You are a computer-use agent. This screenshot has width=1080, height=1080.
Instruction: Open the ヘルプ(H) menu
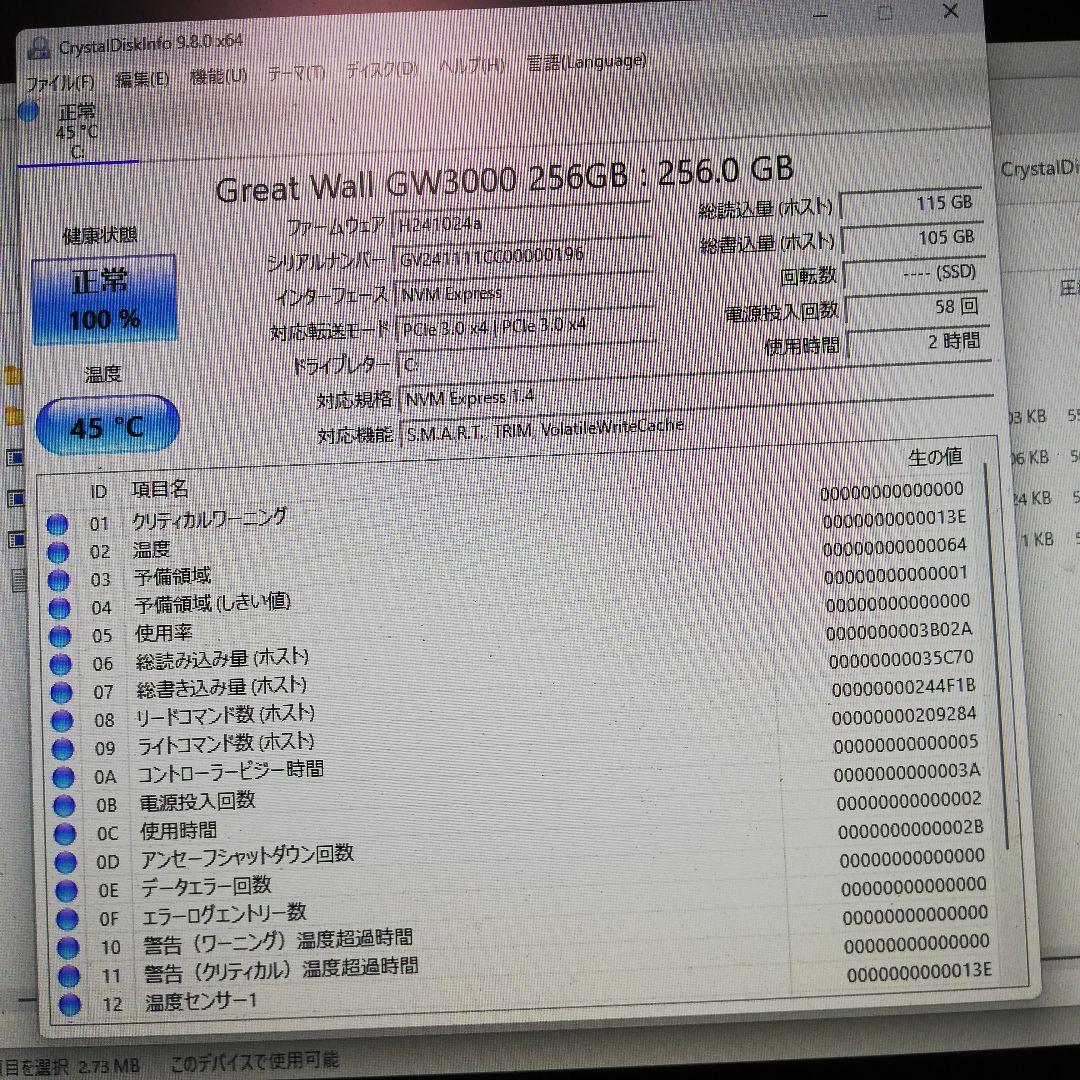click(x=472, y=66)
